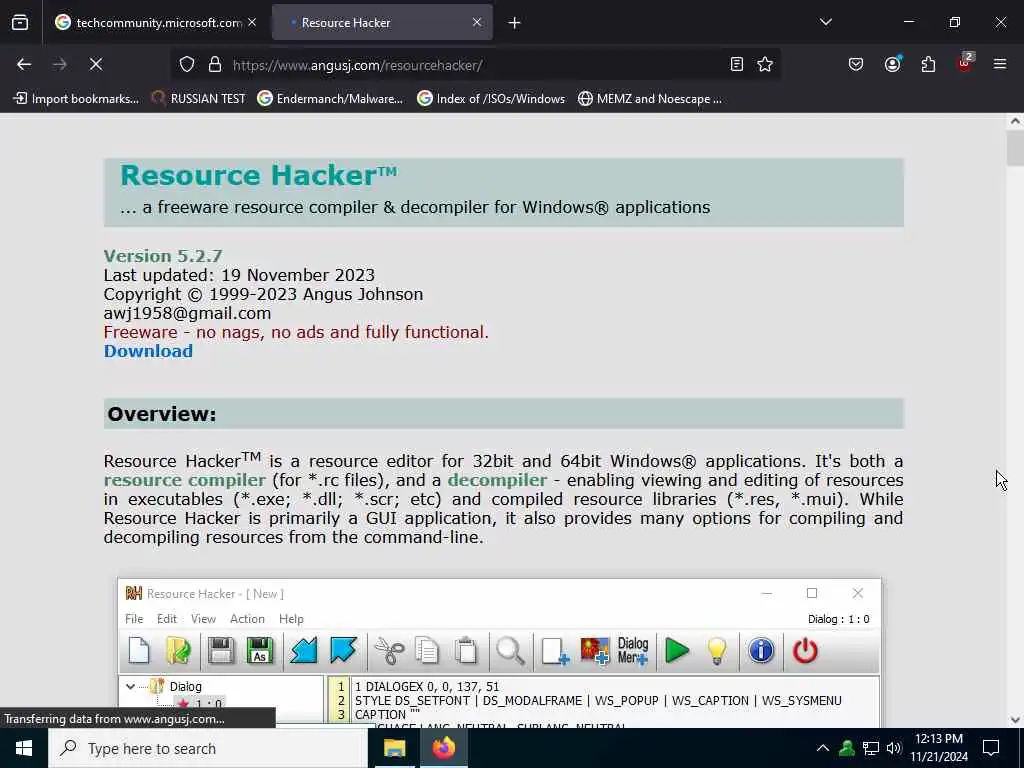Click the page vertical scrollbar thumb
The image size is (1024, 768).
point(1015,148)
